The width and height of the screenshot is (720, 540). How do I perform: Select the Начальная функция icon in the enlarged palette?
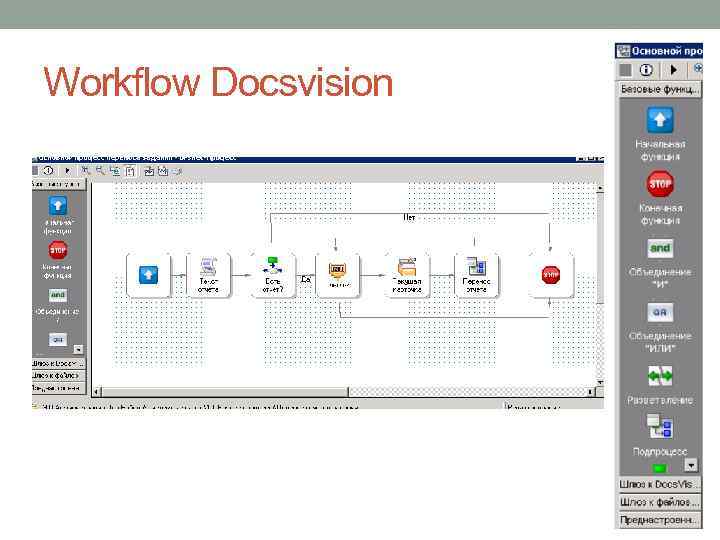(660, 120)
